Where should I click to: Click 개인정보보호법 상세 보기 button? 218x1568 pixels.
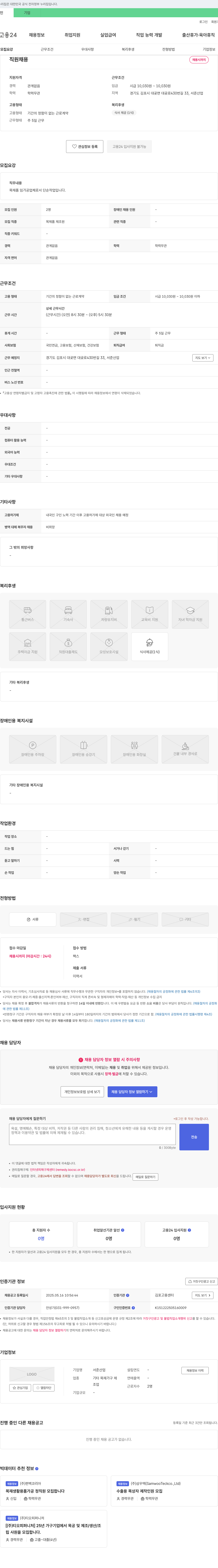click(x=82, y=1092)
